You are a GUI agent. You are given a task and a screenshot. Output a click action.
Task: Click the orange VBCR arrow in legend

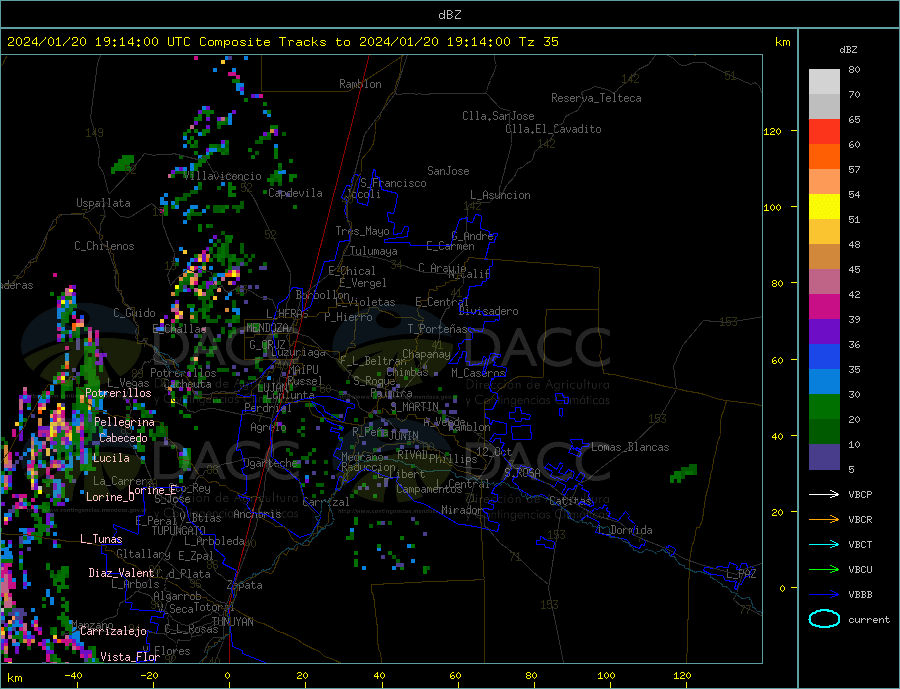point(824,520)
